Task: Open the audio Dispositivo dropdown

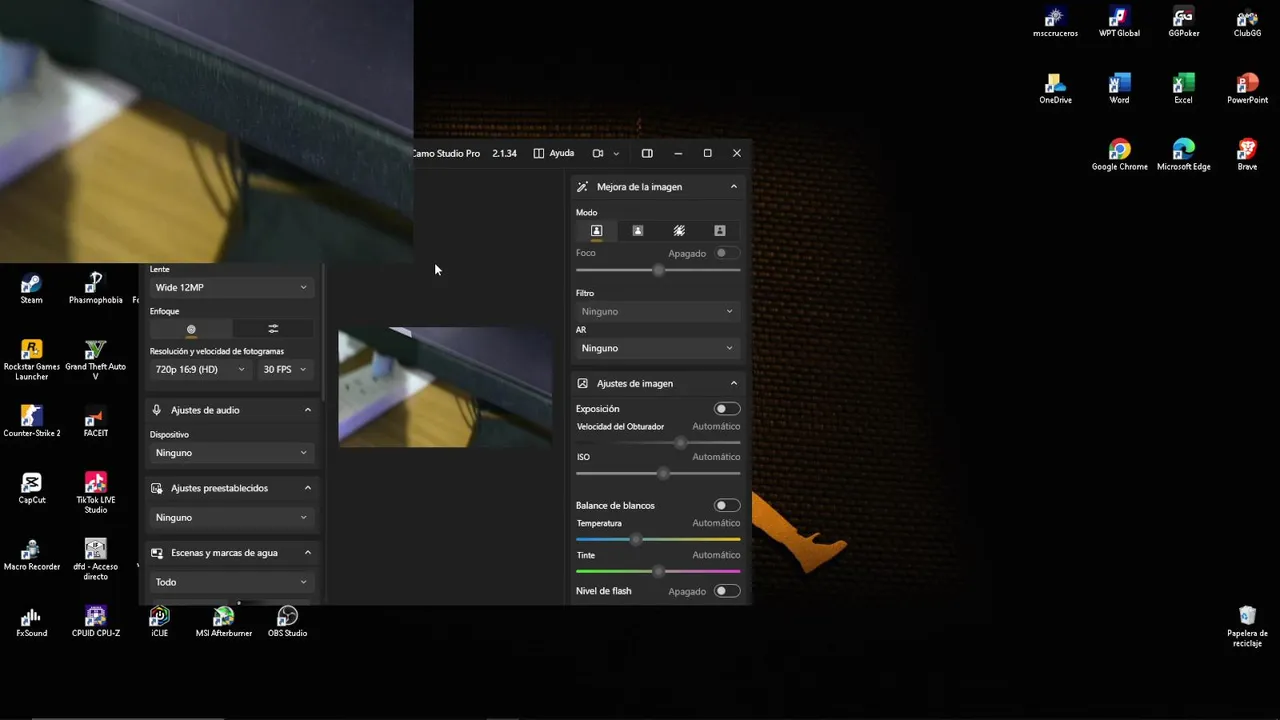Action: click(x=231, y=453)
